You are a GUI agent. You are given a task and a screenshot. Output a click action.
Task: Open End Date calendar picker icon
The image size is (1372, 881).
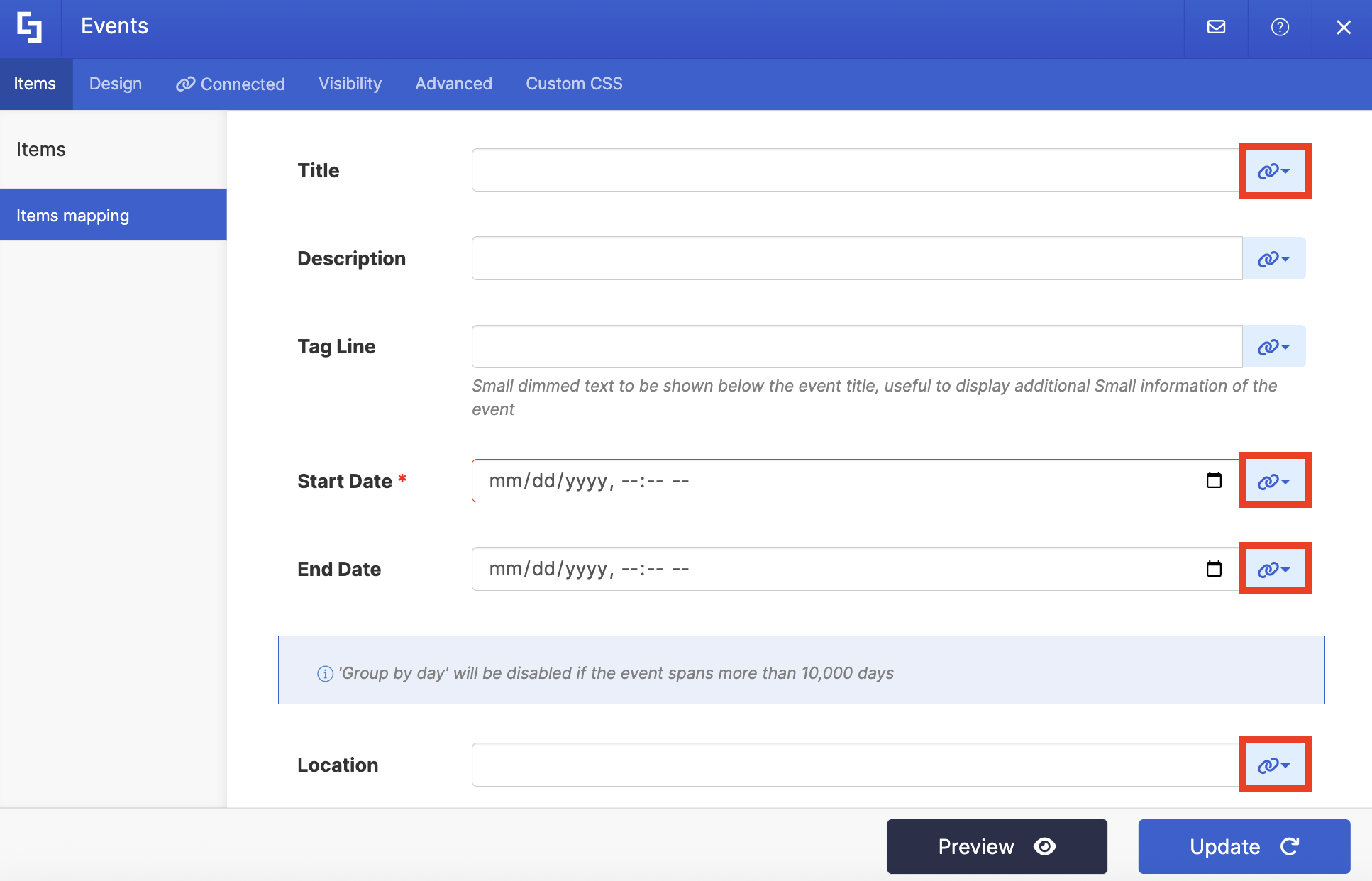(1214, 569)
